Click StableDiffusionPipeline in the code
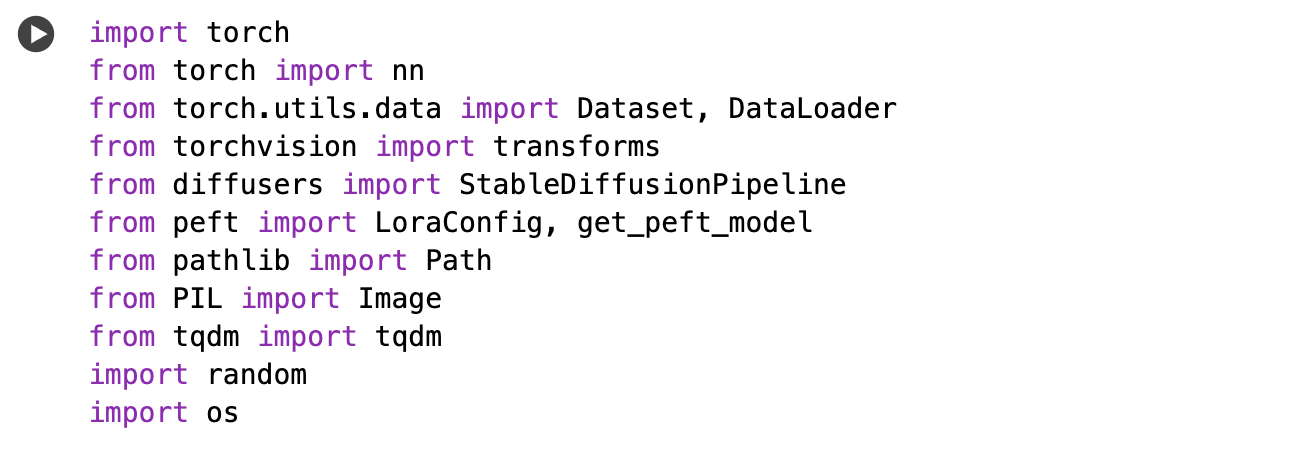This screenshot has width=1312, height=458. tap(652, 185)
